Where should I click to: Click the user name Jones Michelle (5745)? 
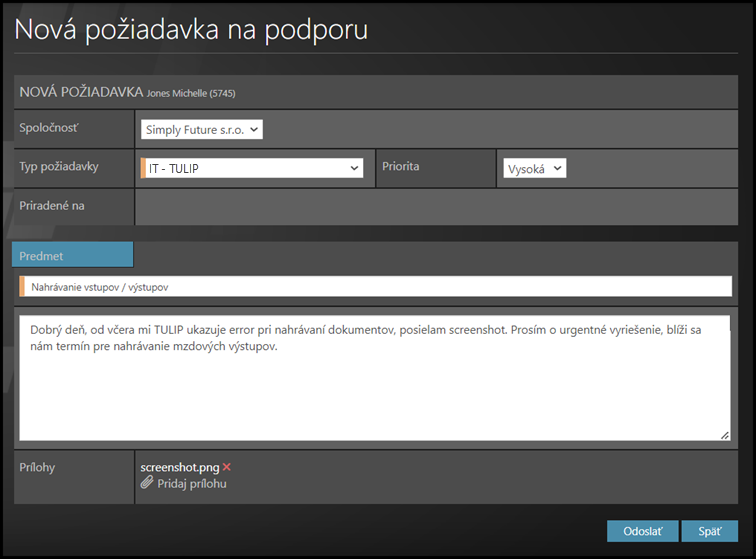[x=191, y=93]
